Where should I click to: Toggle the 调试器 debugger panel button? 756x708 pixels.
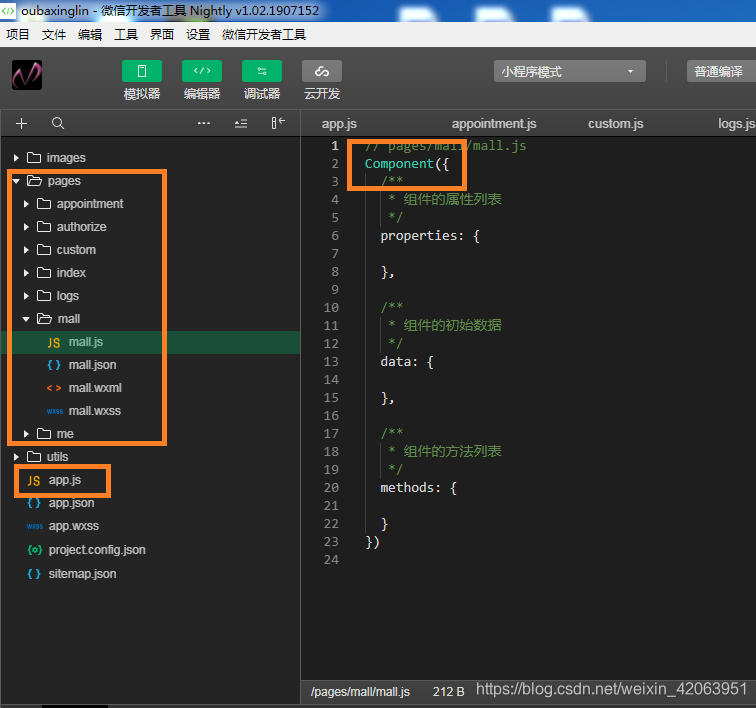point(262,71)
